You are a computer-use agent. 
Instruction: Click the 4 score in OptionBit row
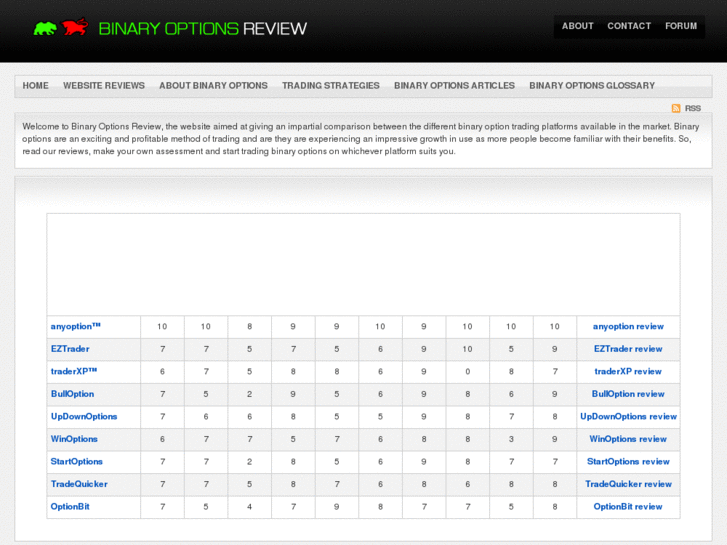[x=249, y=507]
